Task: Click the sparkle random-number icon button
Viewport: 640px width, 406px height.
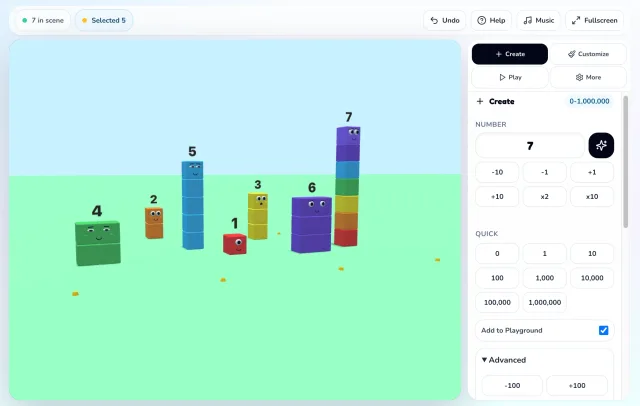Action: (601, 145)
